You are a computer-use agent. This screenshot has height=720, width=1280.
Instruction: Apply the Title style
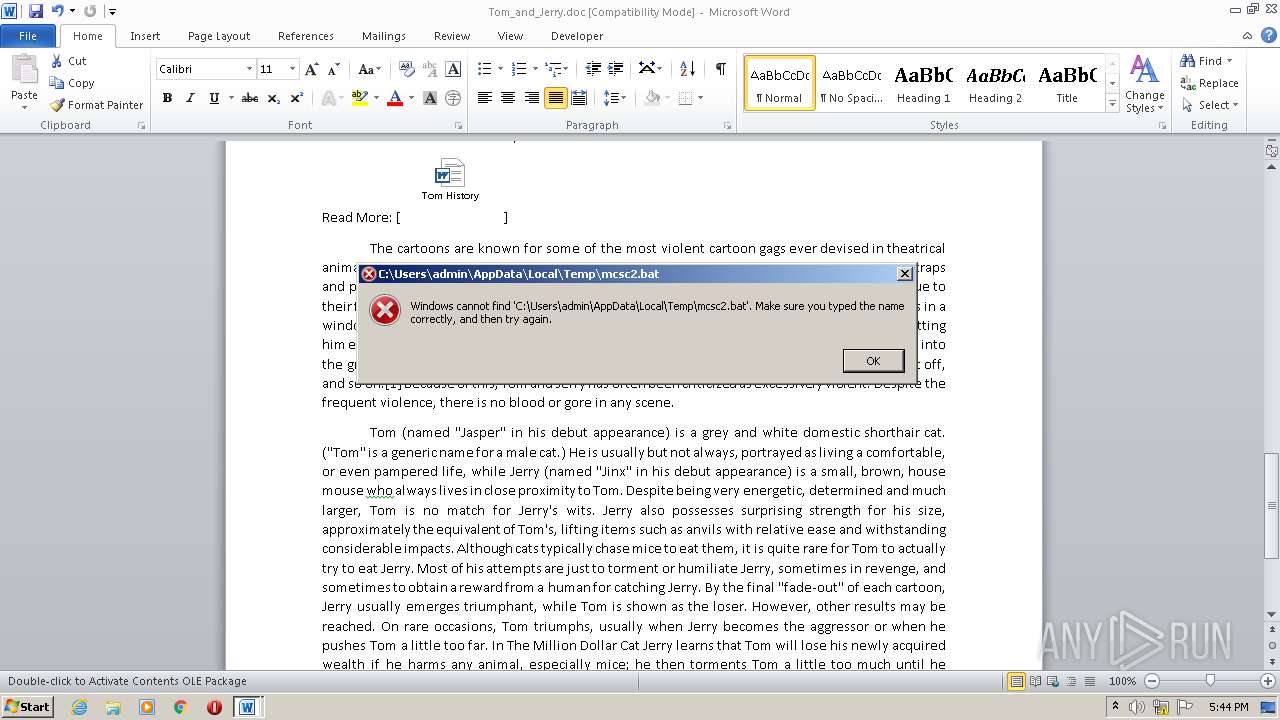pyautogui.click(x=1067, y=83)
